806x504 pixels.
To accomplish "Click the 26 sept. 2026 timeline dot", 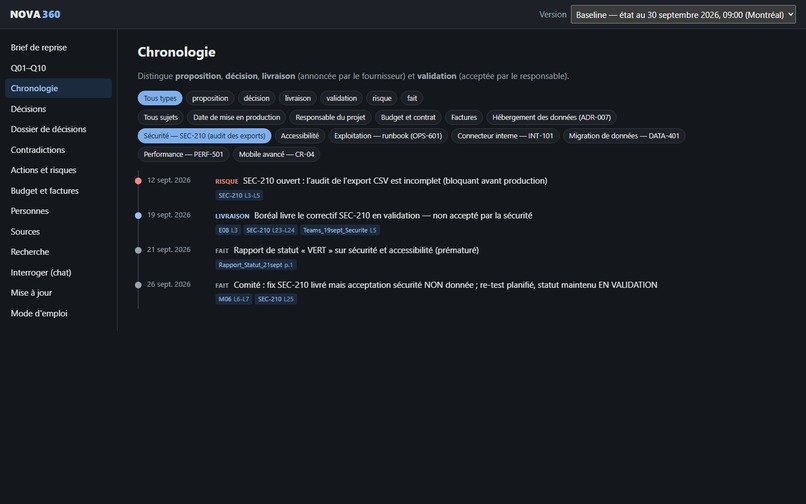I will (138, 285).
